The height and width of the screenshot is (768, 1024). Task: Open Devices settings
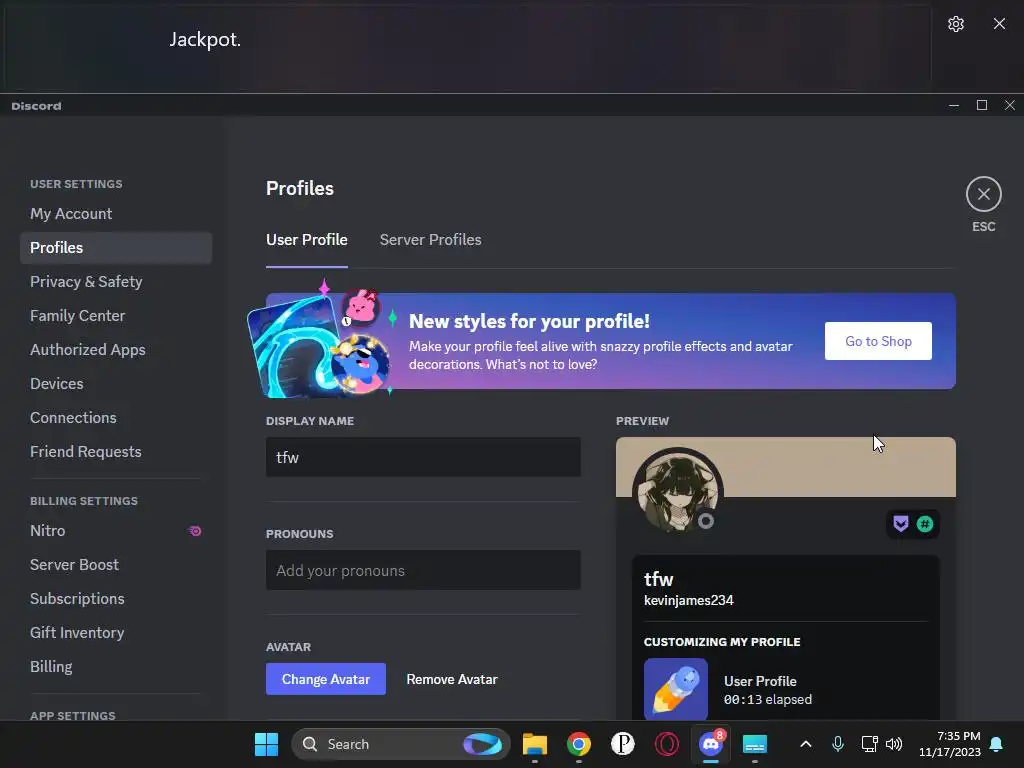click(x=116, y=383)
